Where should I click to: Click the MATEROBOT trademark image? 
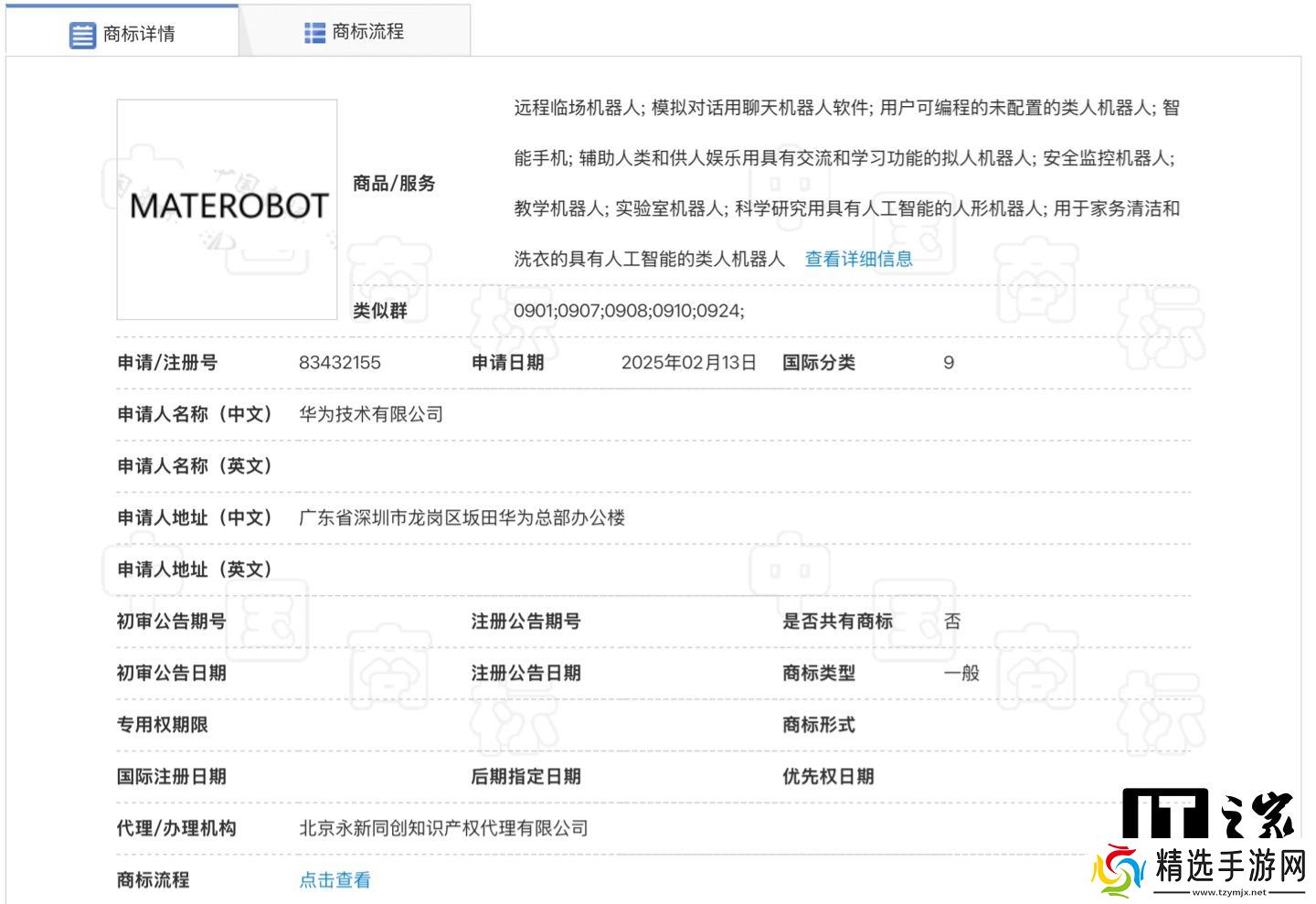pyautogui.click(x=228, y=209)
